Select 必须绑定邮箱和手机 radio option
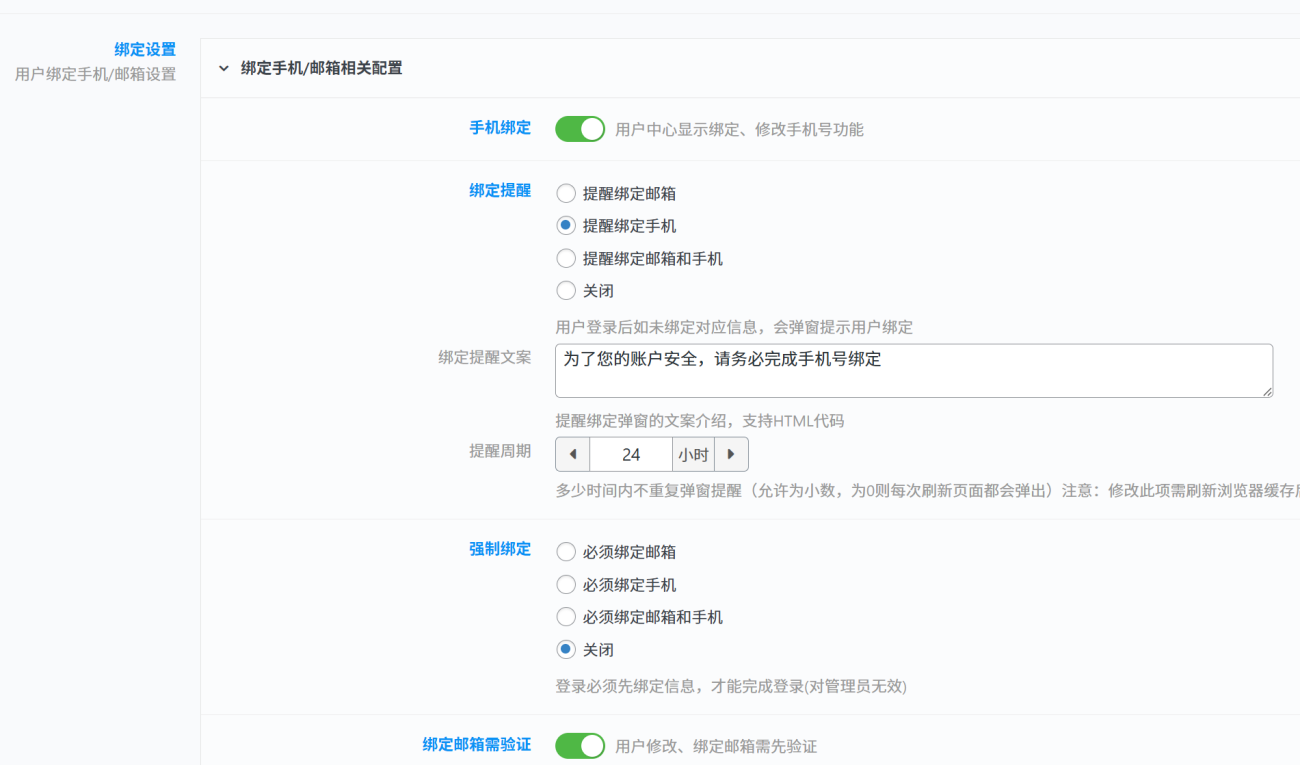The image size is (1300, 765). (566, 617)
